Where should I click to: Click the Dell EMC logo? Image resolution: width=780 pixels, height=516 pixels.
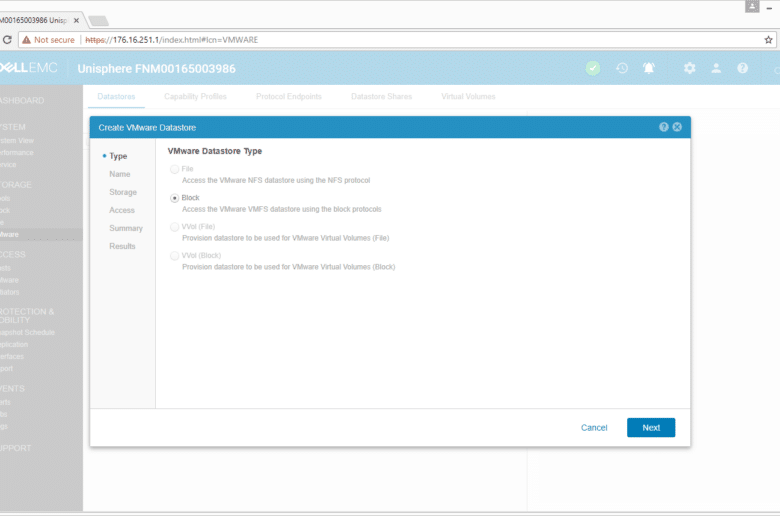click(28, 68)
